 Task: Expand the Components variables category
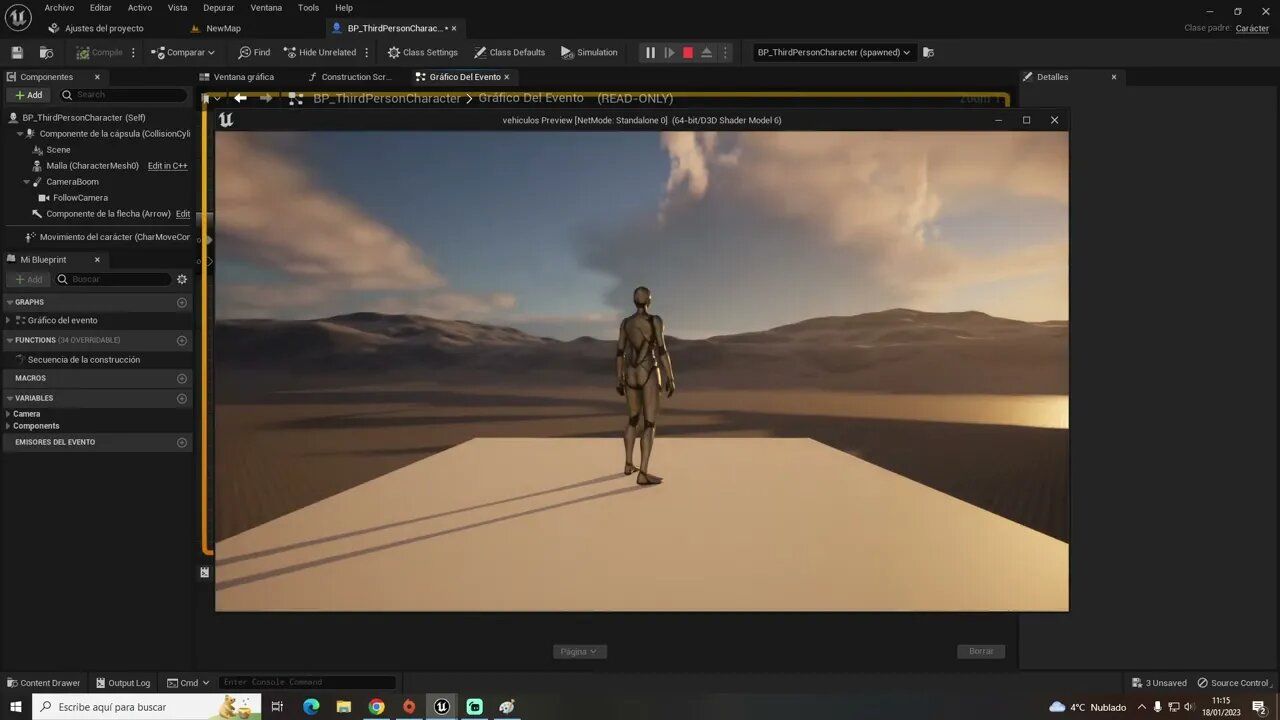pos(8,426)
